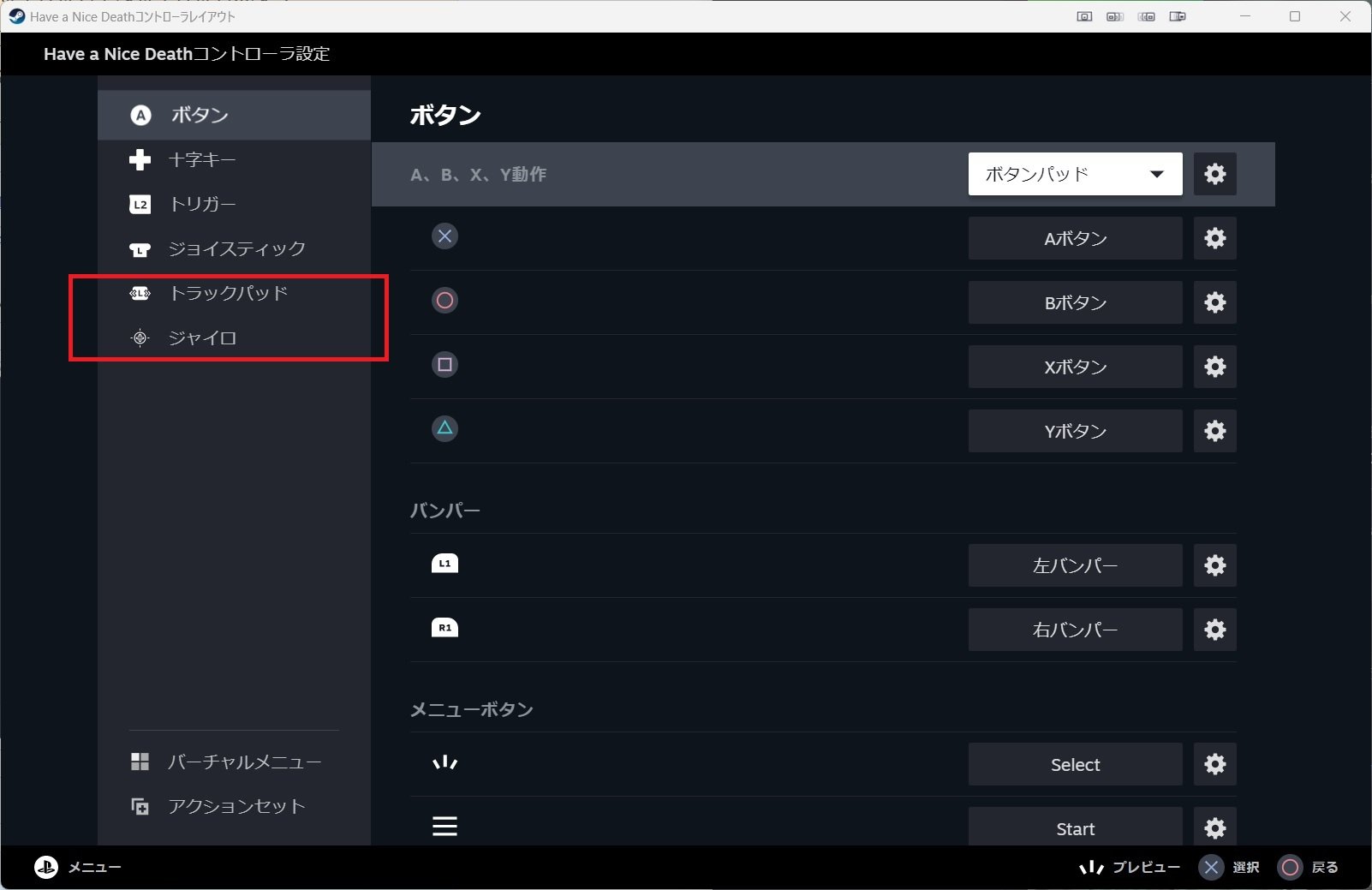Open gear settings for 左バンパー row

point(1214,565)
